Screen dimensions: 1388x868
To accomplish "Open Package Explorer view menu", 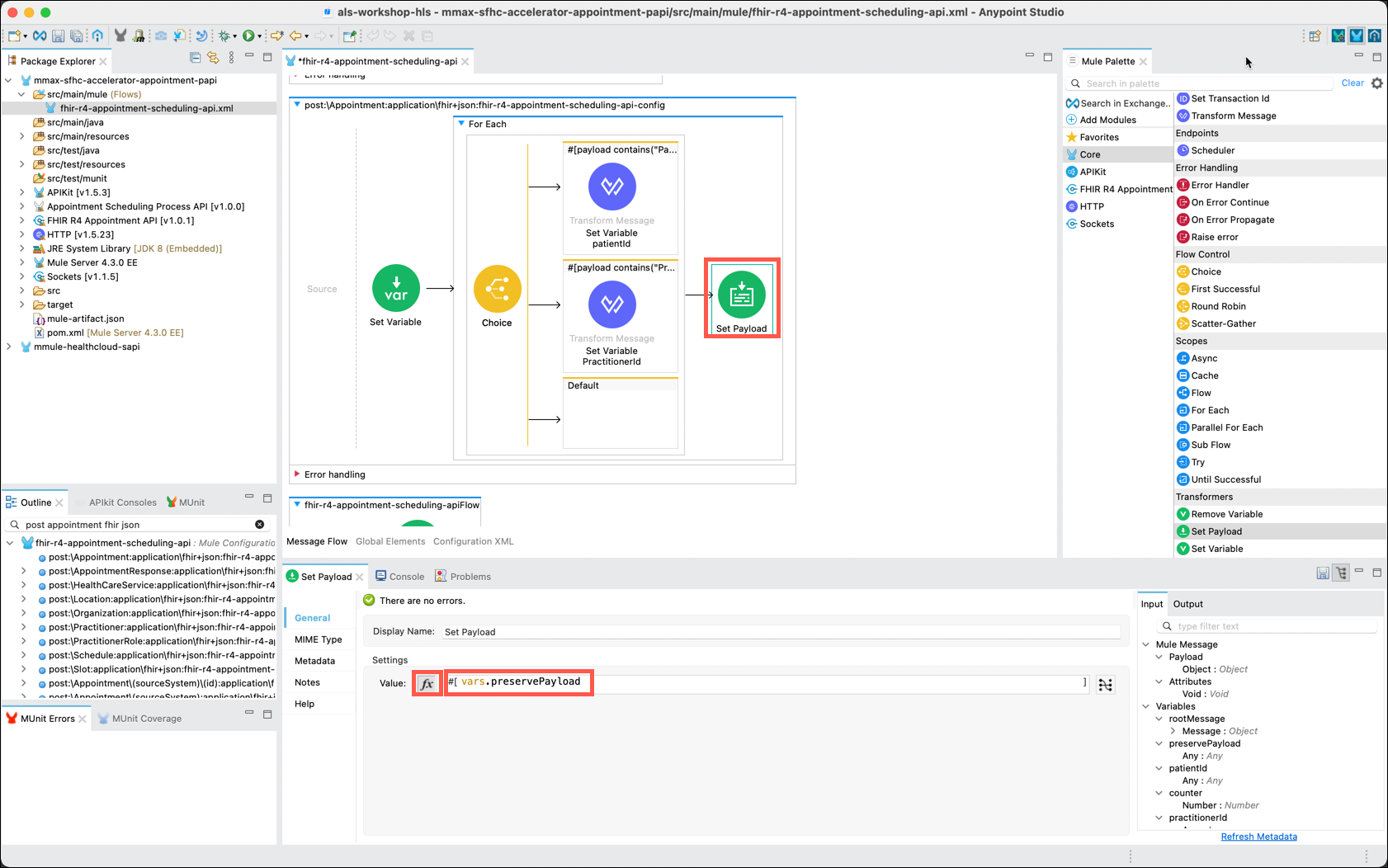I will [x=231, y=58].
